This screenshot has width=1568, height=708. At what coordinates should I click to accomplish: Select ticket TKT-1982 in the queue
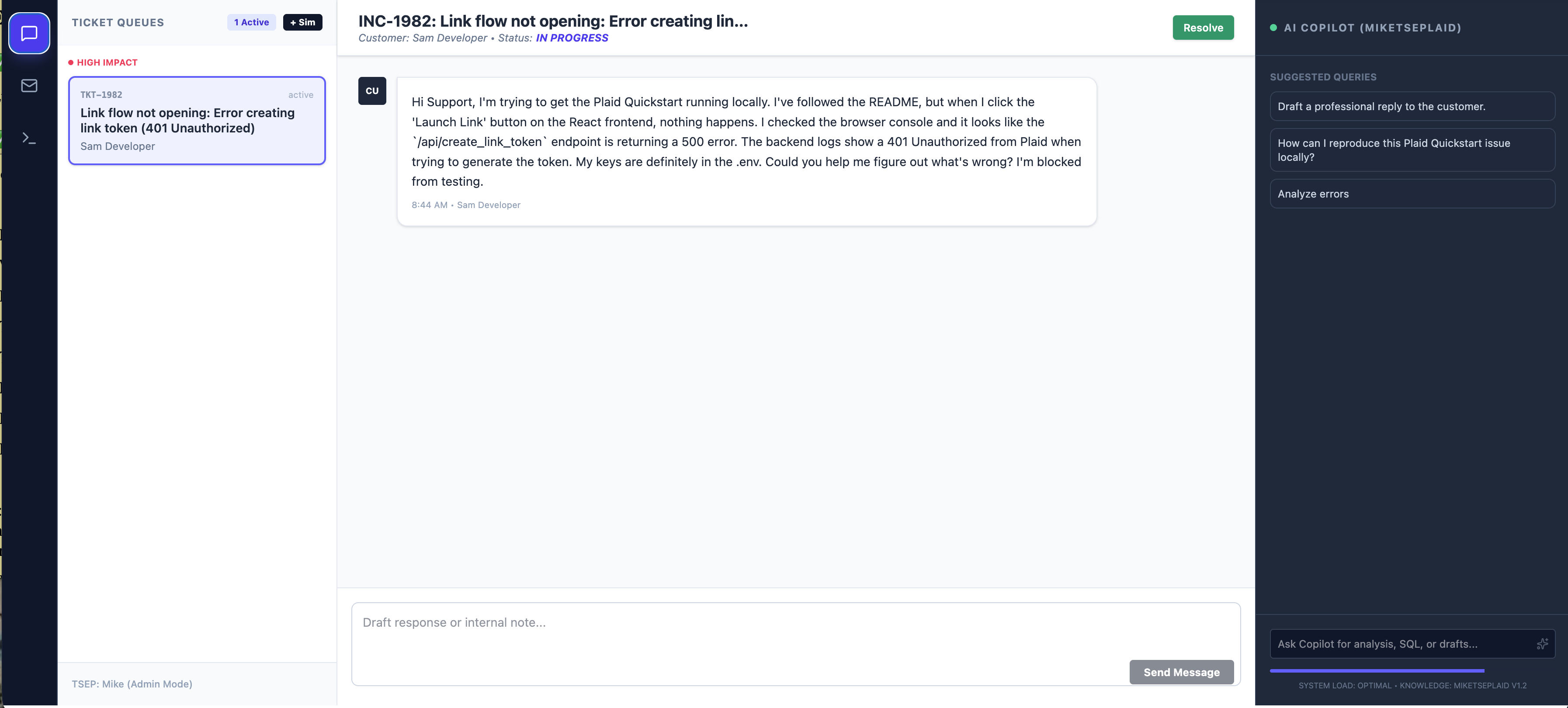pos(197,121)
